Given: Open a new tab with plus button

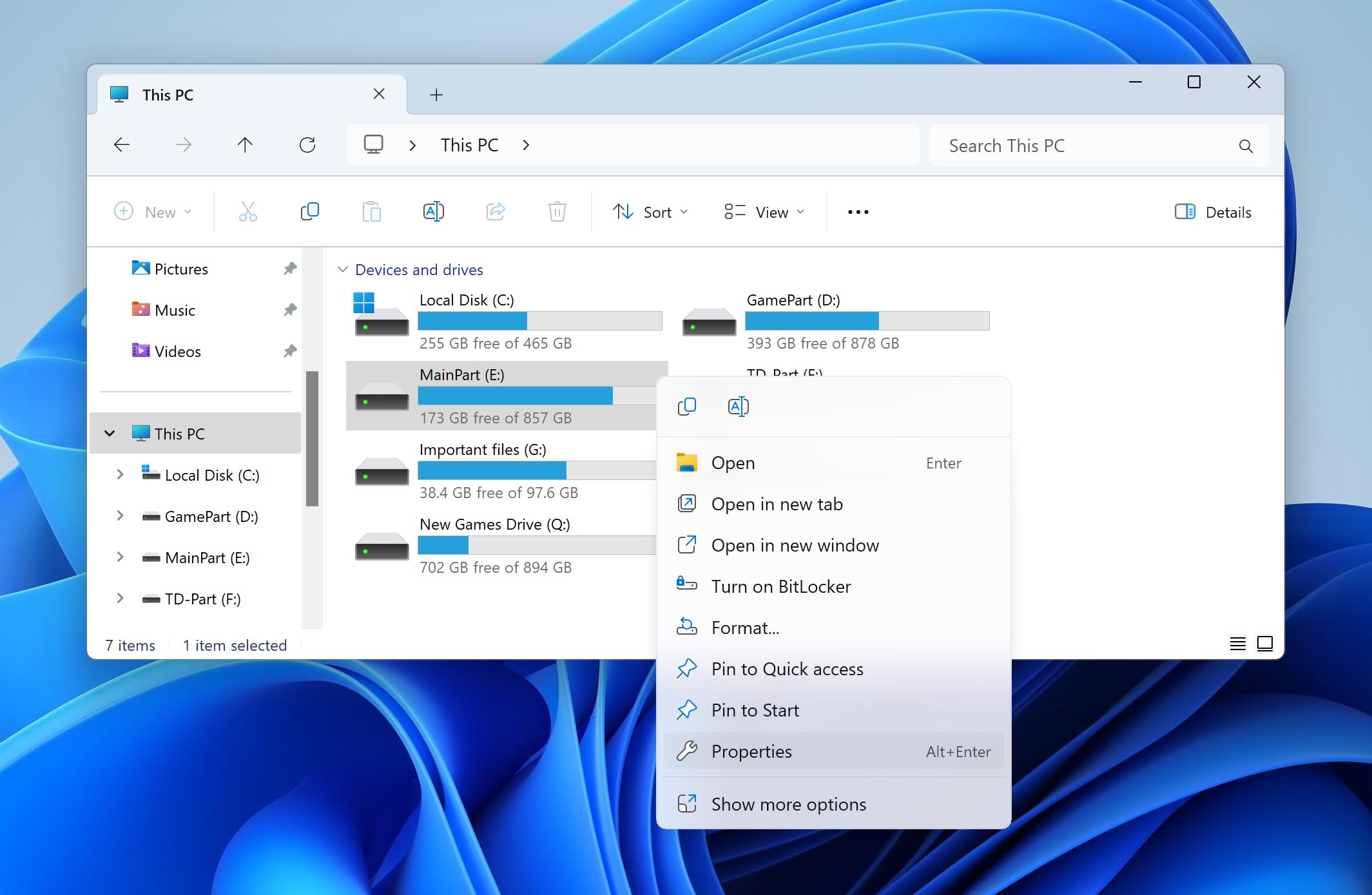Looking at the screenshot, I should 436,95.
